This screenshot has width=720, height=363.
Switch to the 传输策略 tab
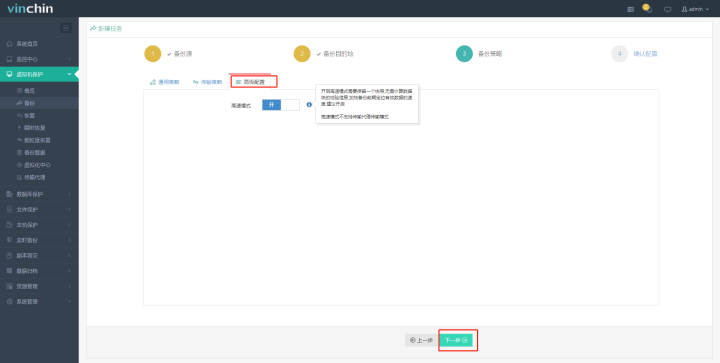208,82
